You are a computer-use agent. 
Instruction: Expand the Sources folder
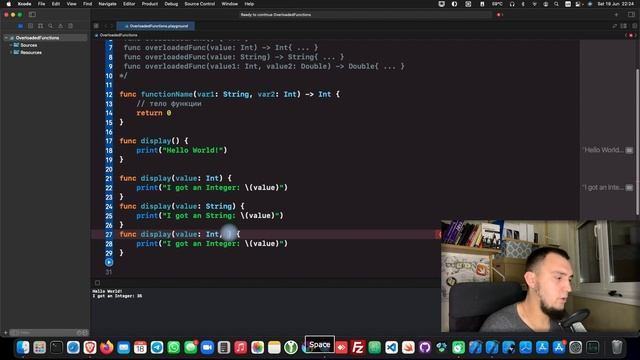click(11, 45)
